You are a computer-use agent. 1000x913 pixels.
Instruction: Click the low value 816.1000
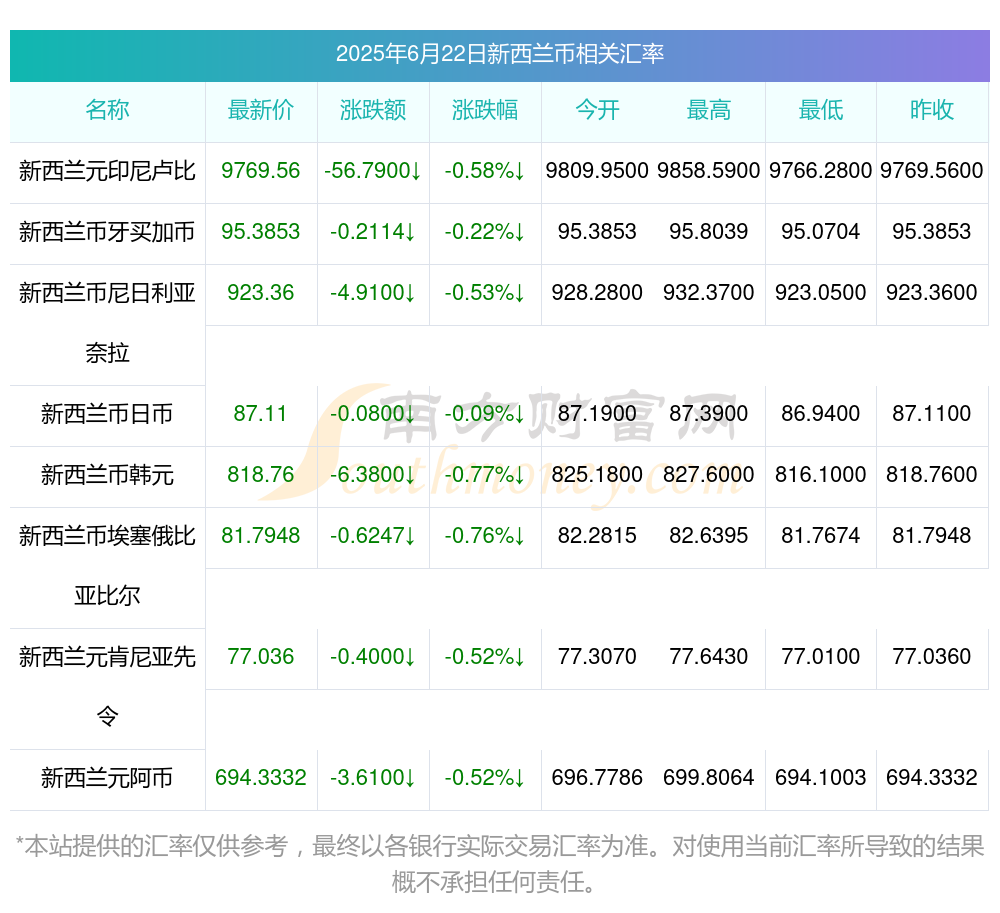pos(821,475)
